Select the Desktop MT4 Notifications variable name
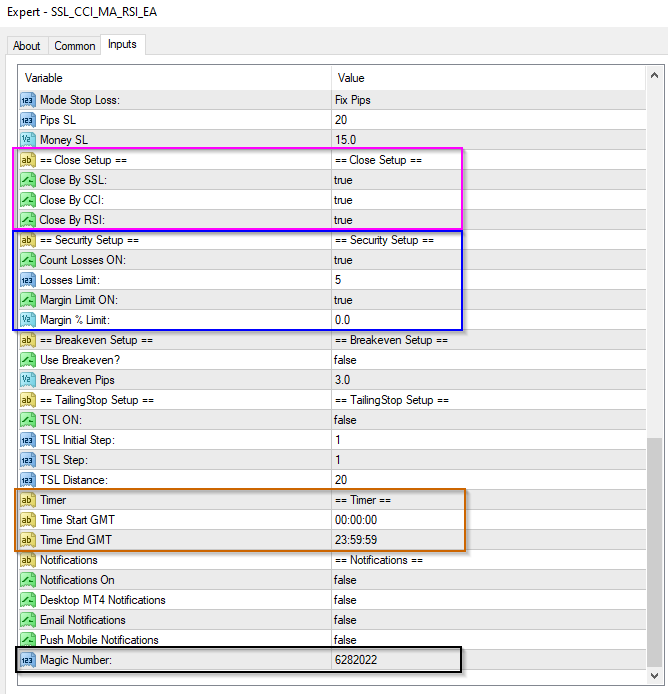Screen dimensions: 668x694 tap(103, 600)
